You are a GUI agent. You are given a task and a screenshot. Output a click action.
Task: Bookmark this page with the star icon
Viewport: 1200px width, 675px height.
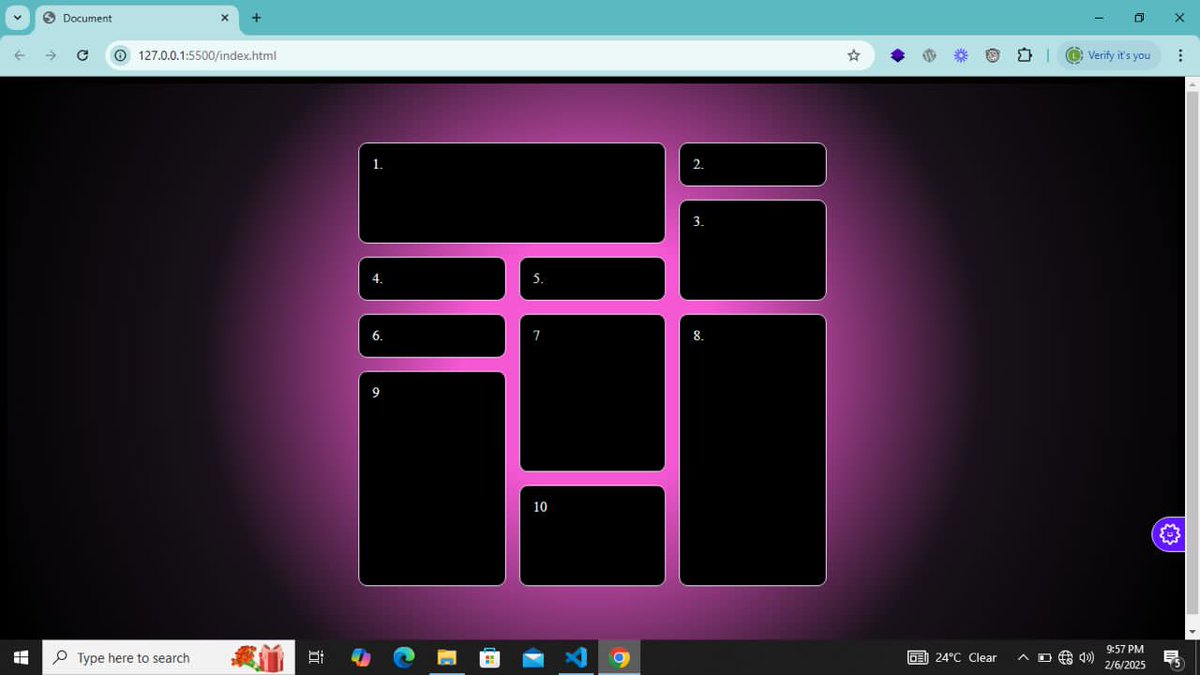[x=853, y=55]
